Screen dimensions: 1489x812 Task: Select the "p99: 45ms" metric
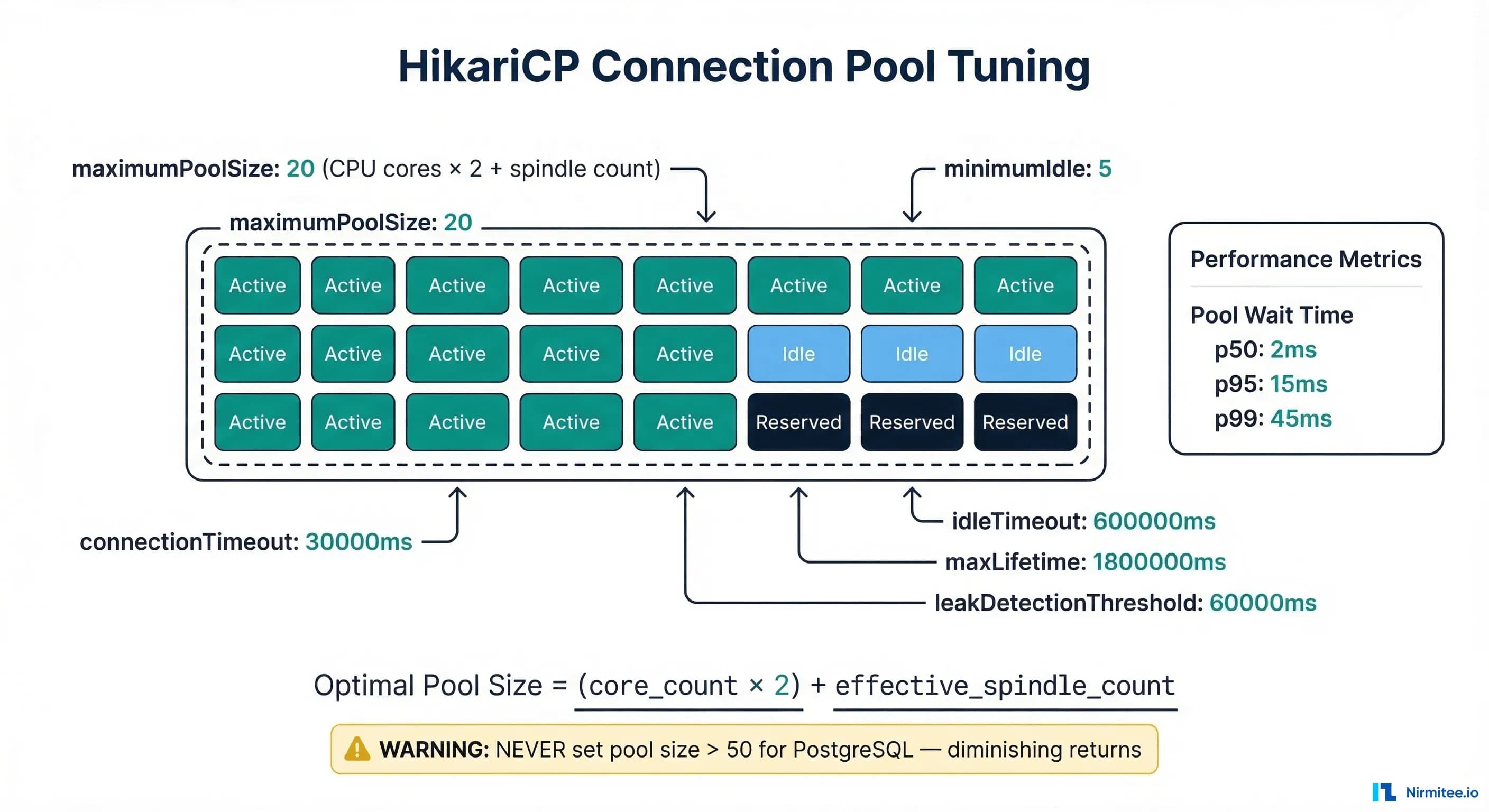pos(1273,419)
